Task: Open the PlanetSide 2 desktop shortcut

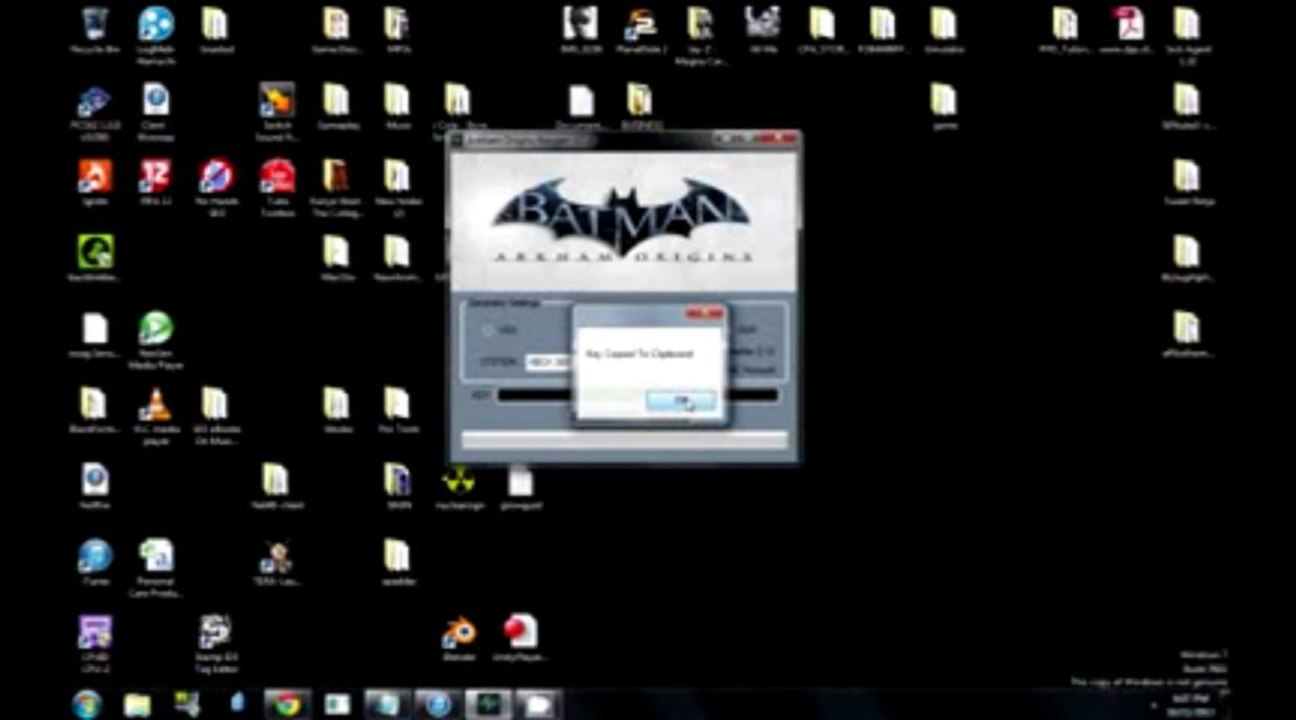Action: (x=640, y=30)
